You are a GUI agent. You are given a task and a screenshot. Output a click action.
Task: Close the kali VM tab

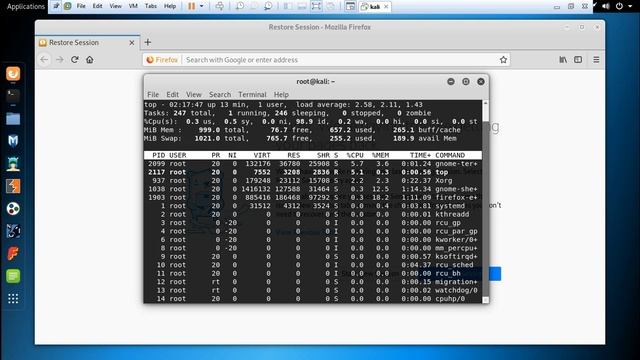click(x=386, y=7)
